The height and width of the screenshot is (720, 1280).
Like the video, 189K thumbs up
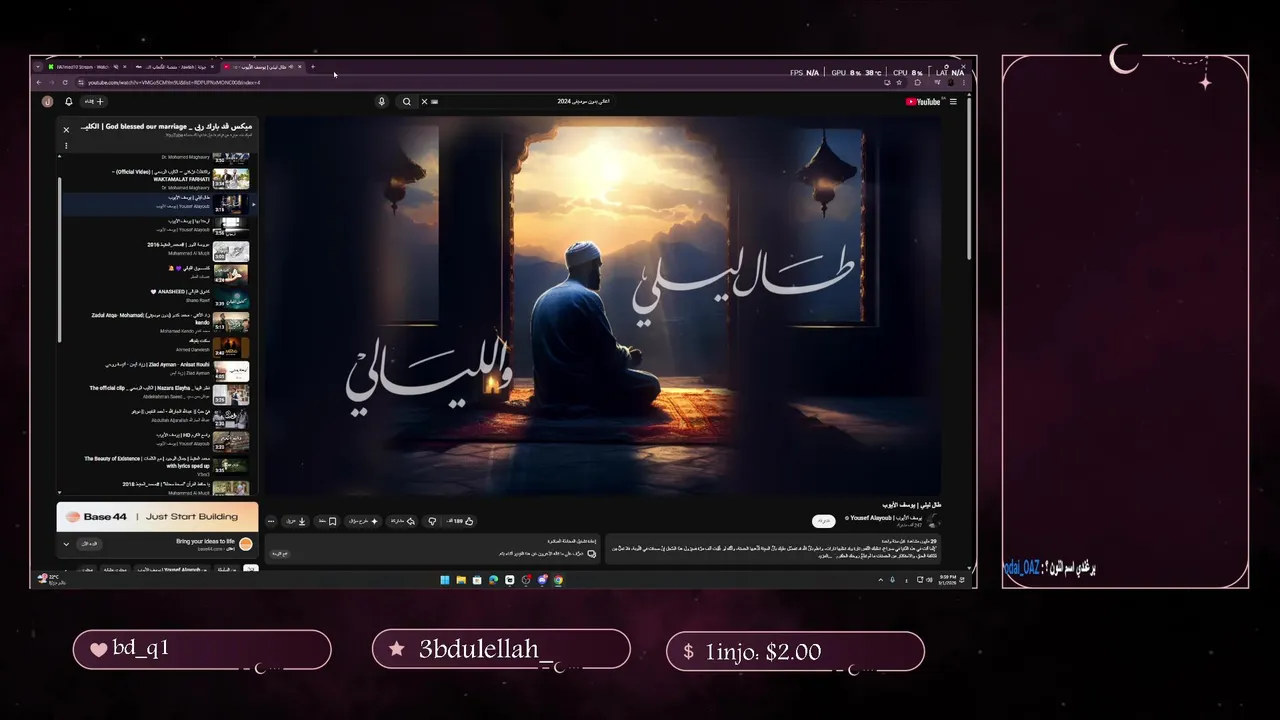click(460, 521)
